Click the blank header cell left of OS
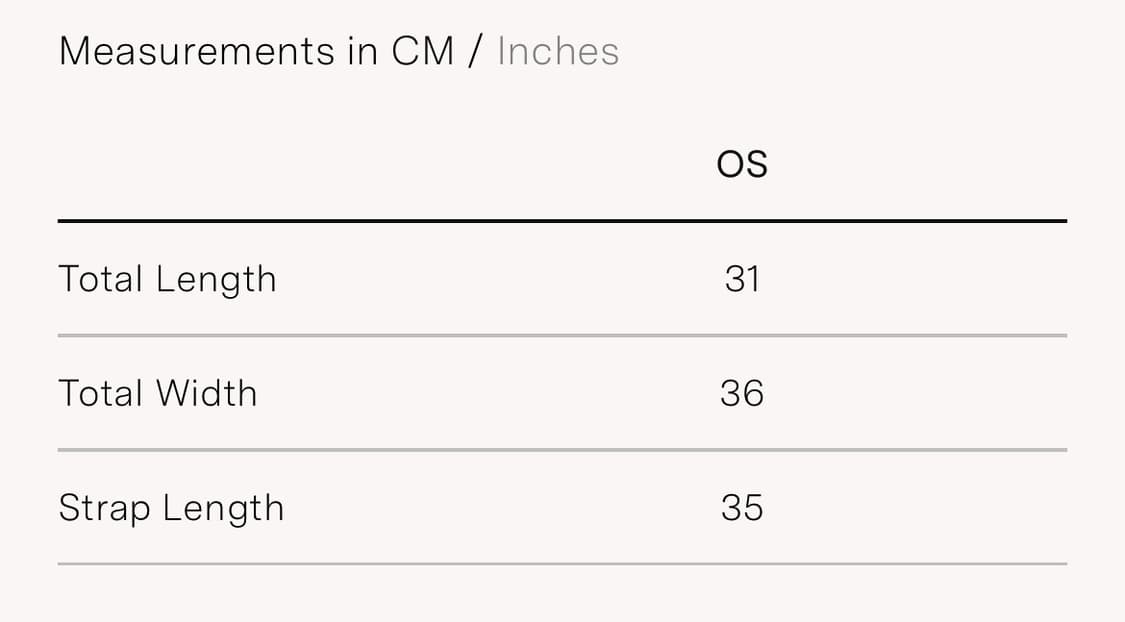This screenshot has height=622, width=1125. [300, 165]
